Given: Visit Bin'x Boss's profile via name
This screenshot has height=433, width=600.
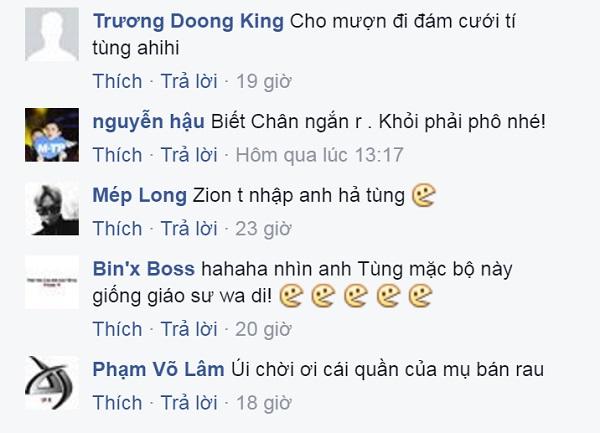Looking at the screenshot, I should 143,269.
